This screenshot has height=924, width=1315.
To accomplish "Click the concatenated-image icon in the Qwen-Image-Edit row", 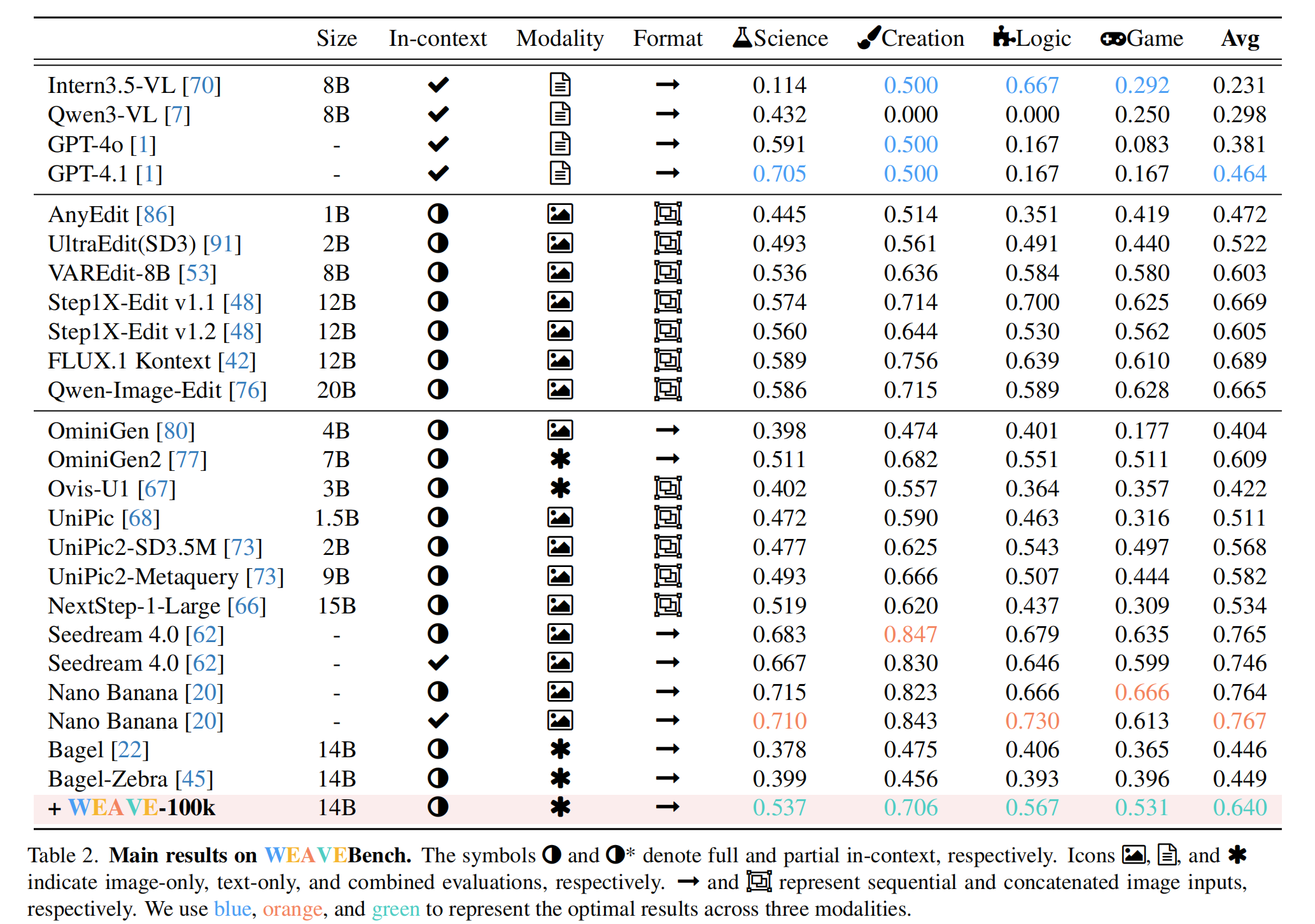I will tap(668, 389).
